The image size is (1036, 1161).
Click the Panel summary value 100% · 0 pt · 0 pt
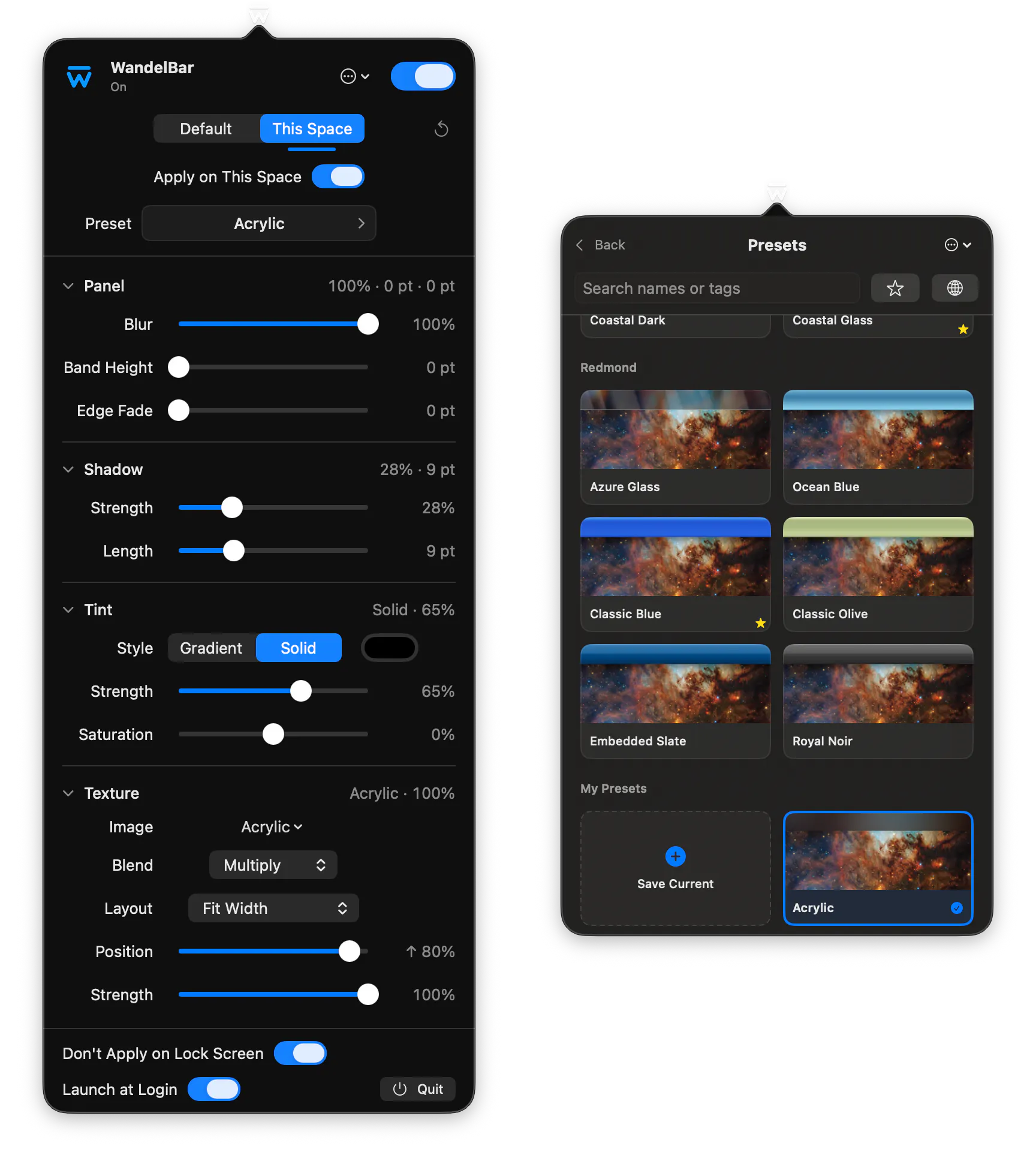tap(391, 286)
